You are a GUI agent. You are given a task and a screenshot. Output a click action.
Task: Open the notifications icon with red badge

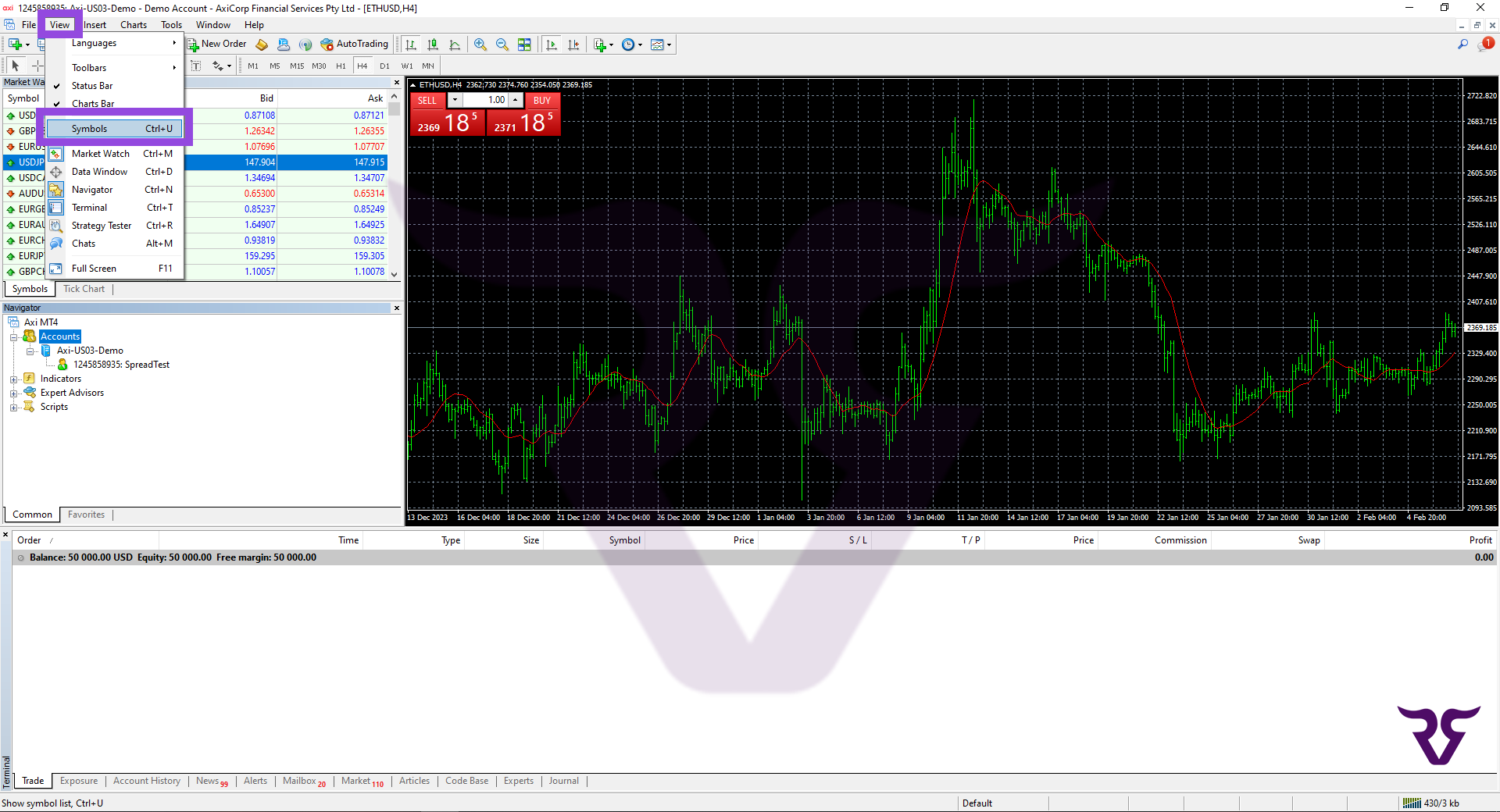[x=1485, y=45]
